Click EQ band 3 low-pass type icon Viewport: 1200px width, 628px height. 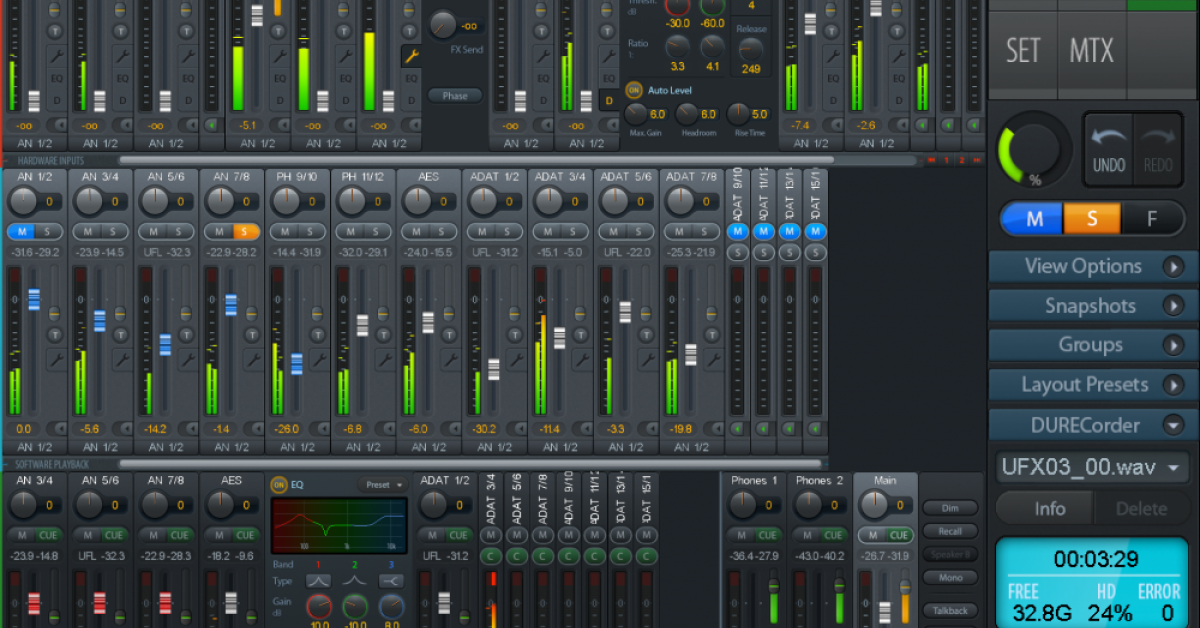tap(390, 581)
